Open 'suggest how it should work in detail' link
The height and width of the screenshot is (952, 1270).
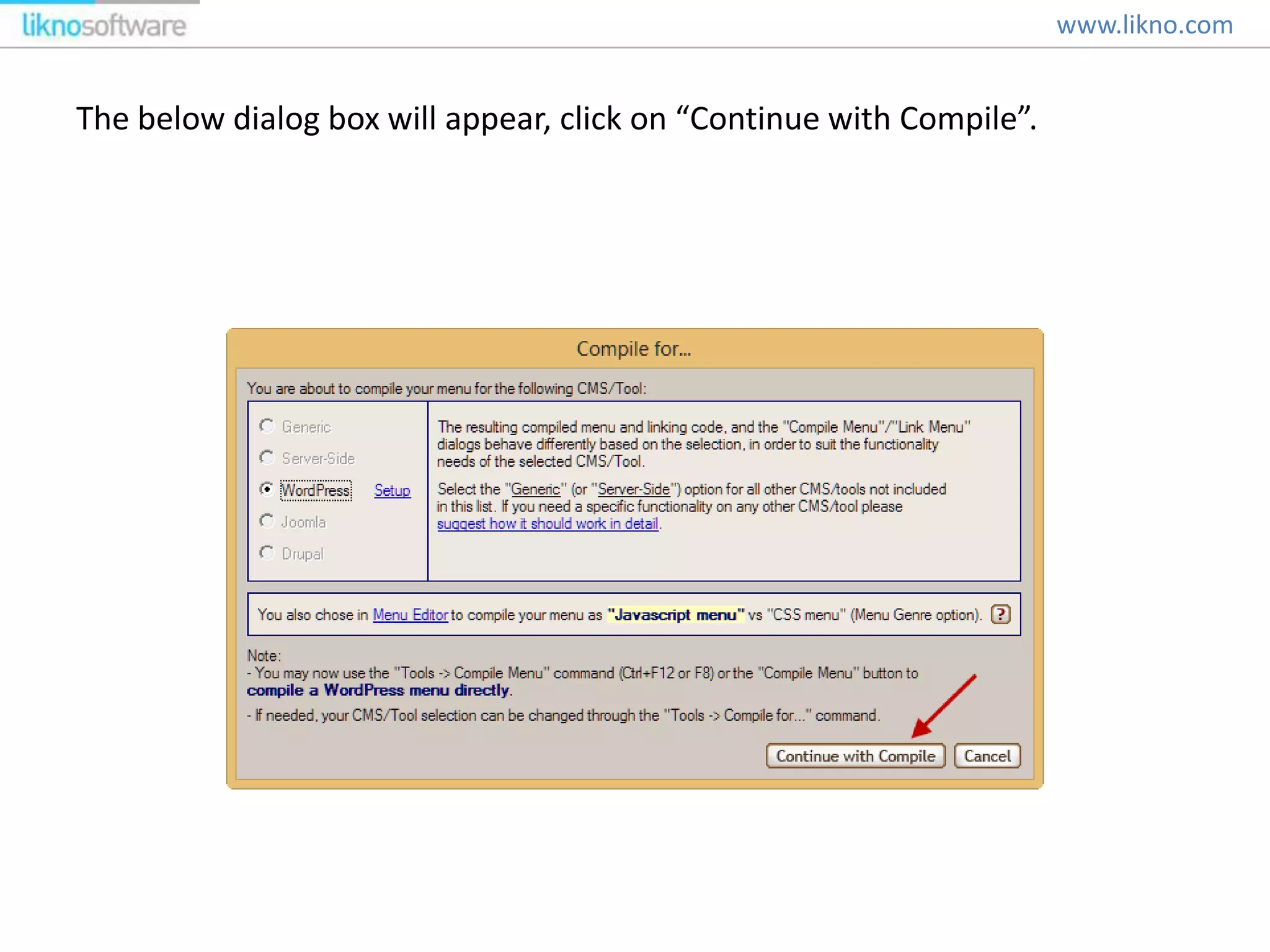548,524
